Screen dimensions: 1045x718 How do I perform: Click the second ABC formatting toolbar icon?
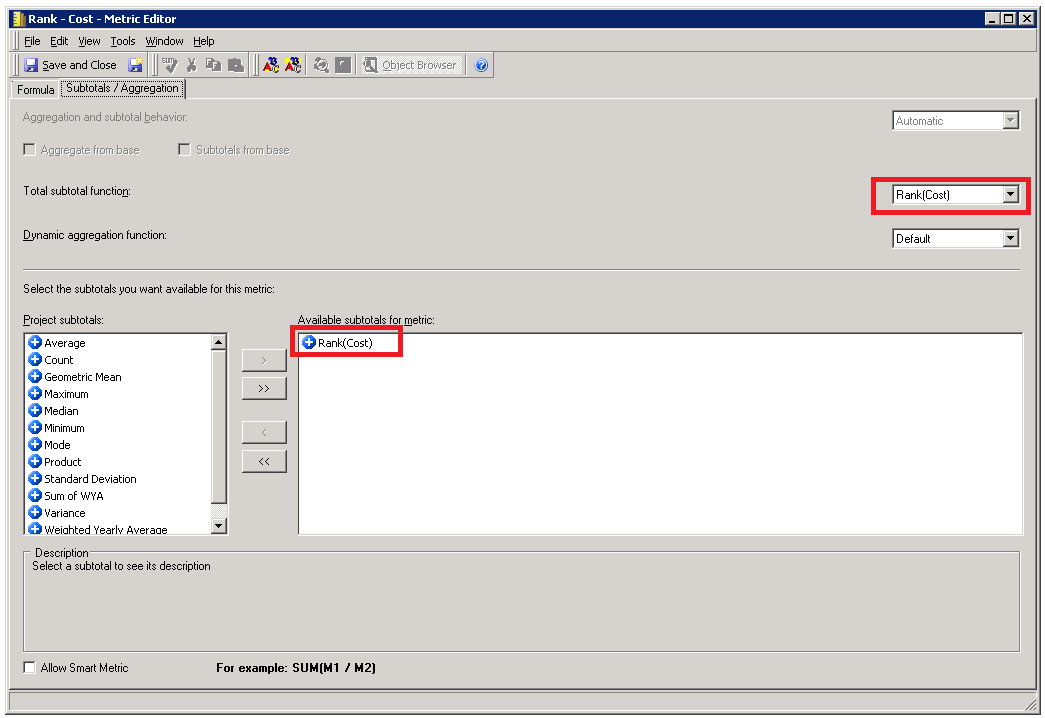(293, 65)
